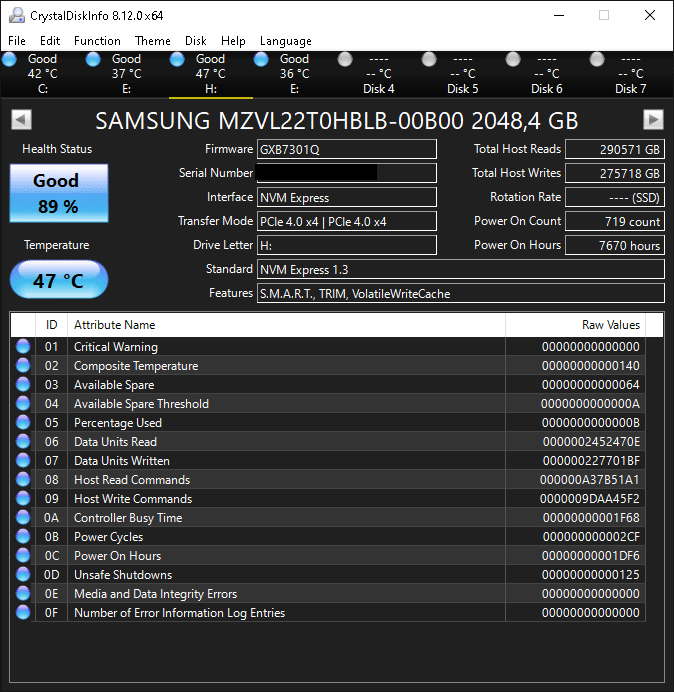The height and width of the screenshot is (692, 674).
Task: Click the status orb for Host Read Commands
Action: (23, 479)
